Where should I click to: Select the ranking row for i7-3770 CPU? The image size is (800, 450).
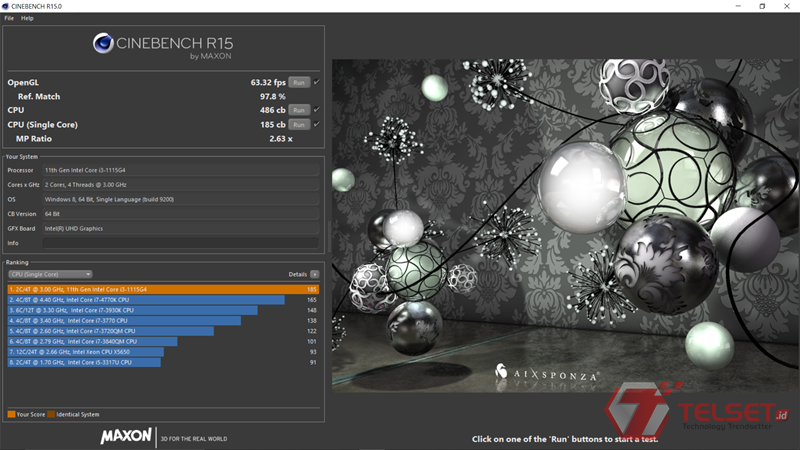[x=163, y=320]
